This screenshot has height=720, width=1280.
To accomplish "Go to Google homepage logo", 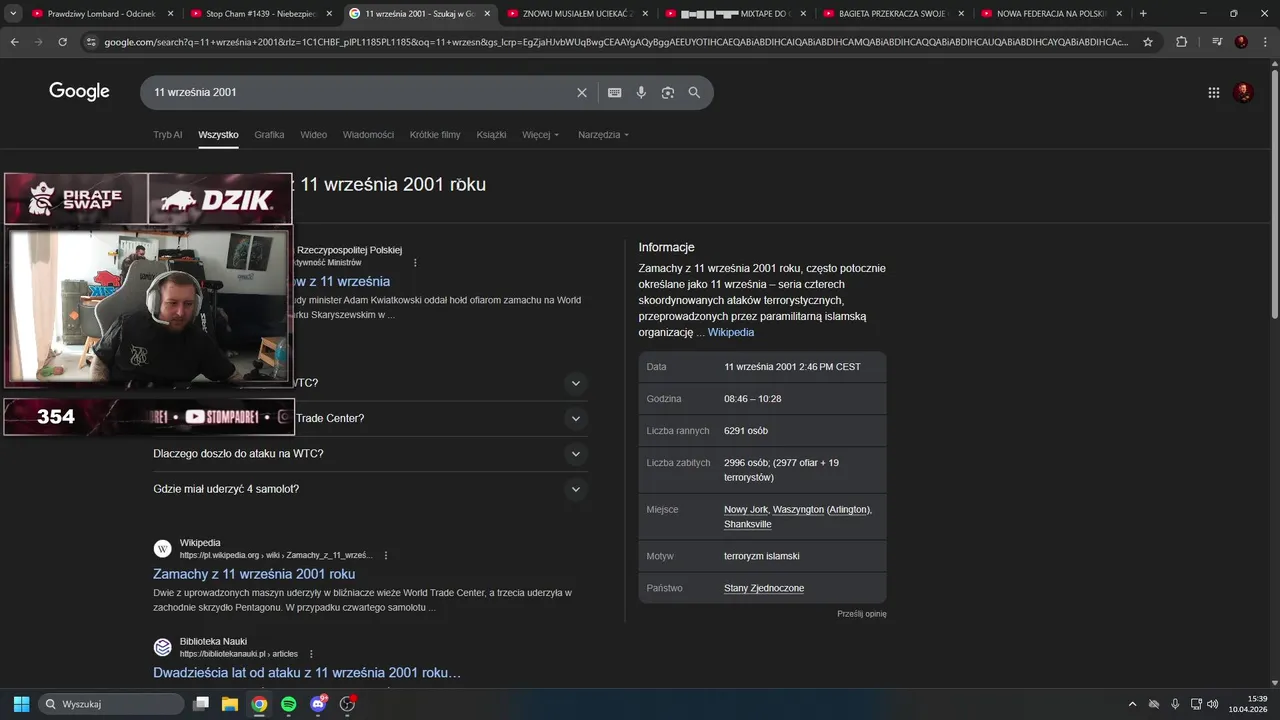I will pyautogui.click(x=79, y=92).
